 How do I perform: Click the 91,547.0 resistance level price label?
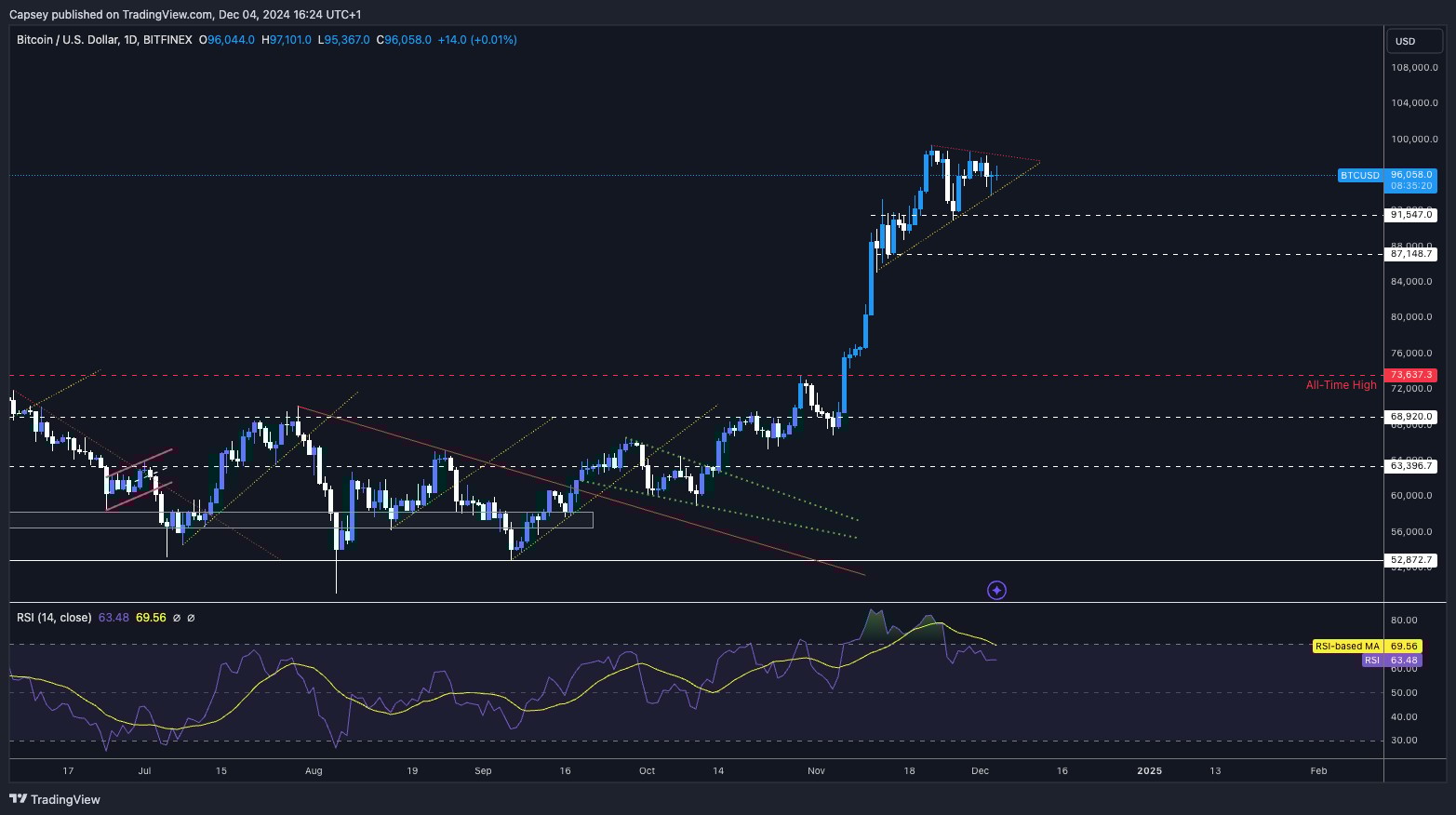[1411, 215]
